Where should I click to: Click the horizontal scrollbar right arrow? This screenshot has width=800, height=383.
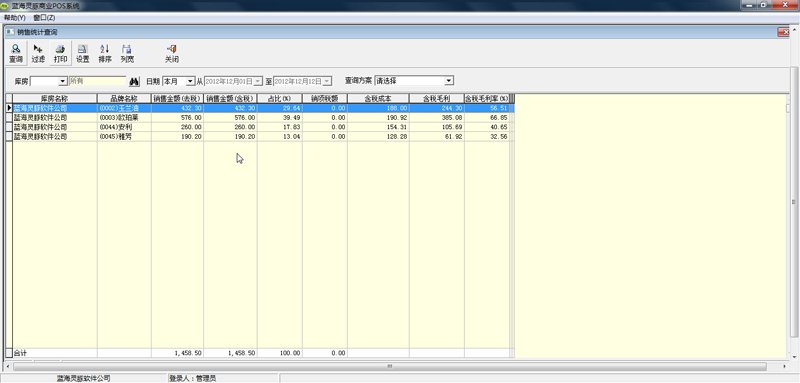(x=784, y=367)
